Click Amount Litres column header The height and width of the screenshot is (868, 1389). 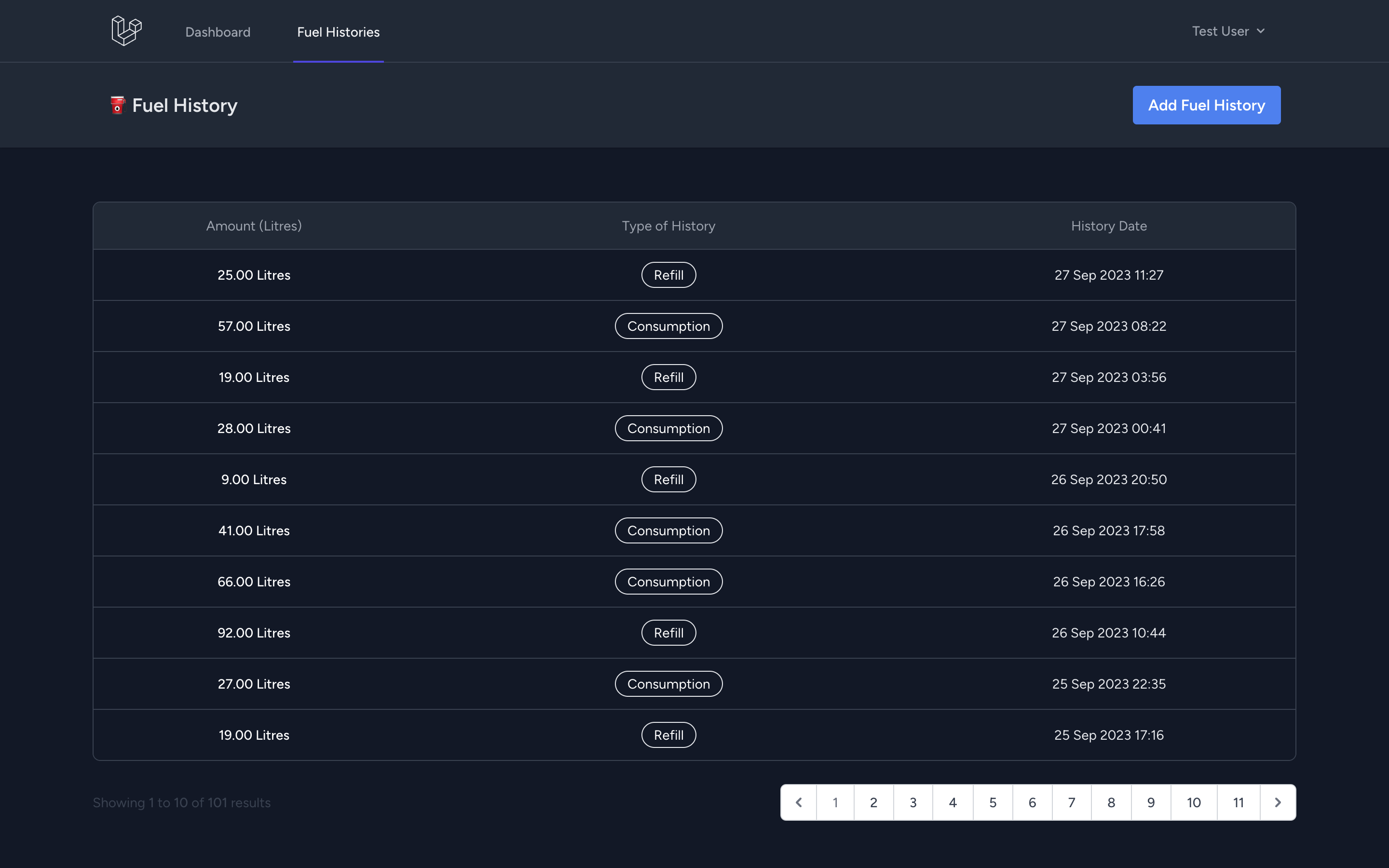[x=254, y=225]
